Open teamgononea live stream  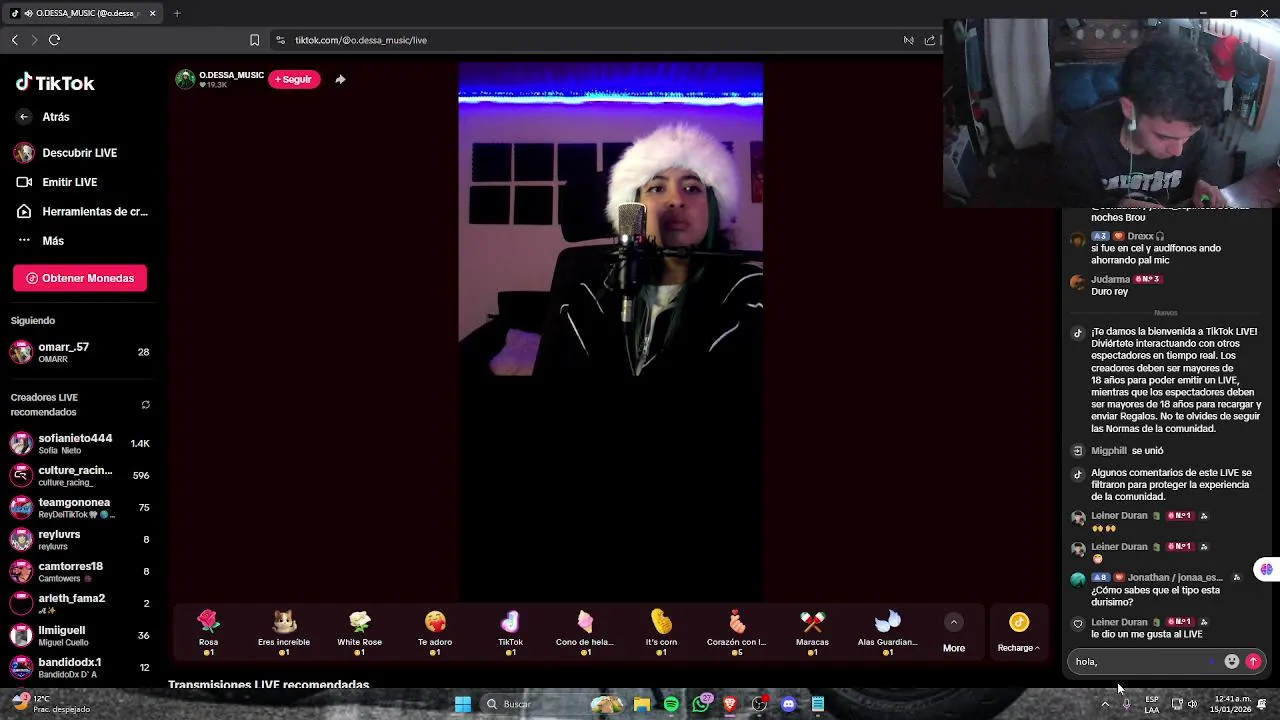[x=80, y=507]
